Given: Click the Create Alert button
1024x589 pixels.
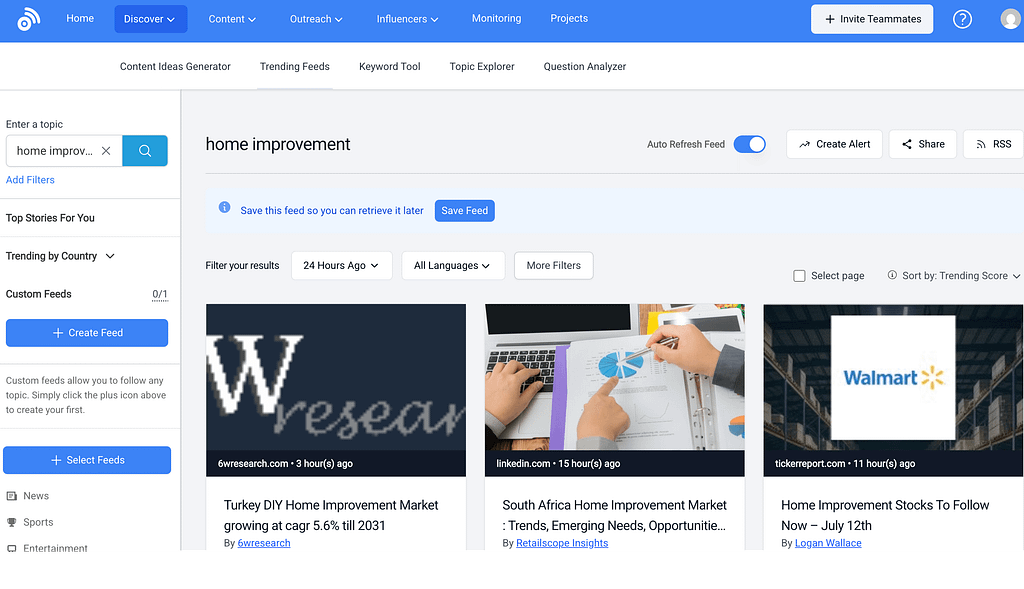Looking at the screenshot, I should coord(833,144).
